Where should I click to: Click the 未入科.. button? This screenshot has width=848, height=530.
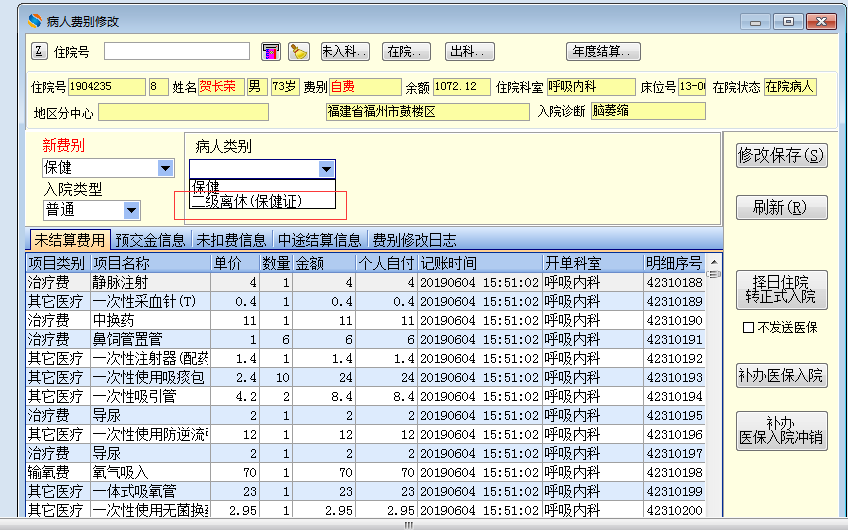tap(345, 51)
